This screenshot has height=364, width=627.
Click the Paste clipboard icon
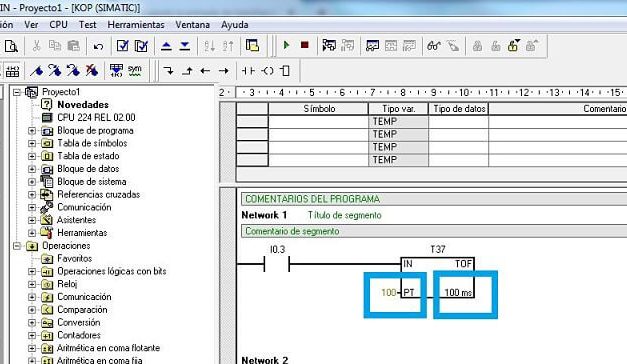point(74,46)
